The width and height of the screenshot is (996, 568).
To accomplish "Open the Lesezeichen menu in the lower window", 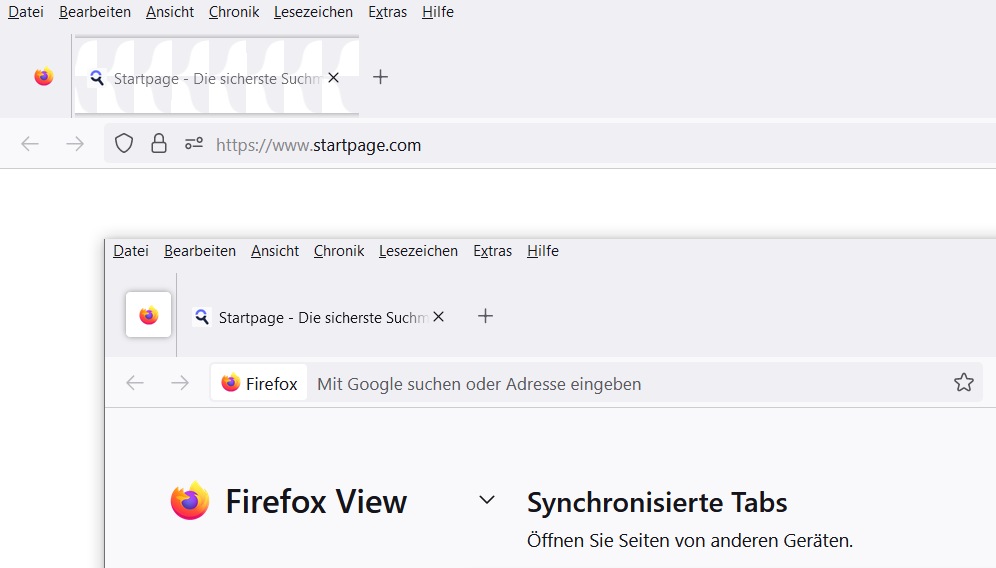I will [418, 251].
